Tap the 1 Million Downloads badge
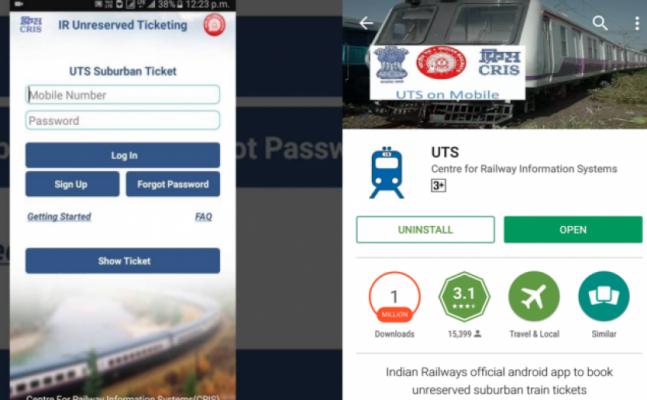Screen dimensions: 647x400 coord(394,297)
